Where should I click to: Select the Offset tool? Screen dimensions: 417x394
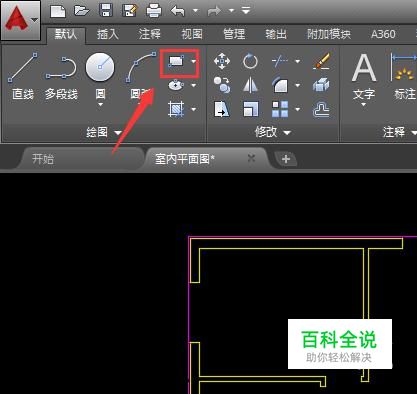tap(321, 109)
